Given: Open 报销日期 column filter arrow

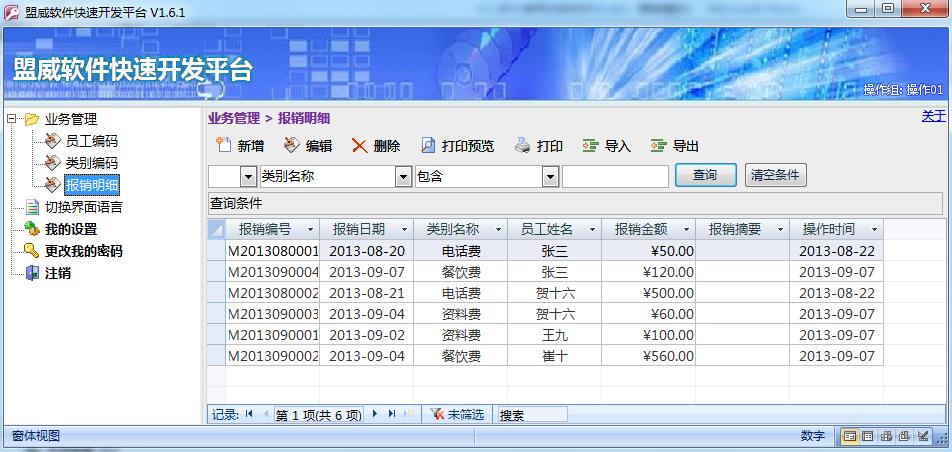Looking at the screenshot, I should point(404,230).
